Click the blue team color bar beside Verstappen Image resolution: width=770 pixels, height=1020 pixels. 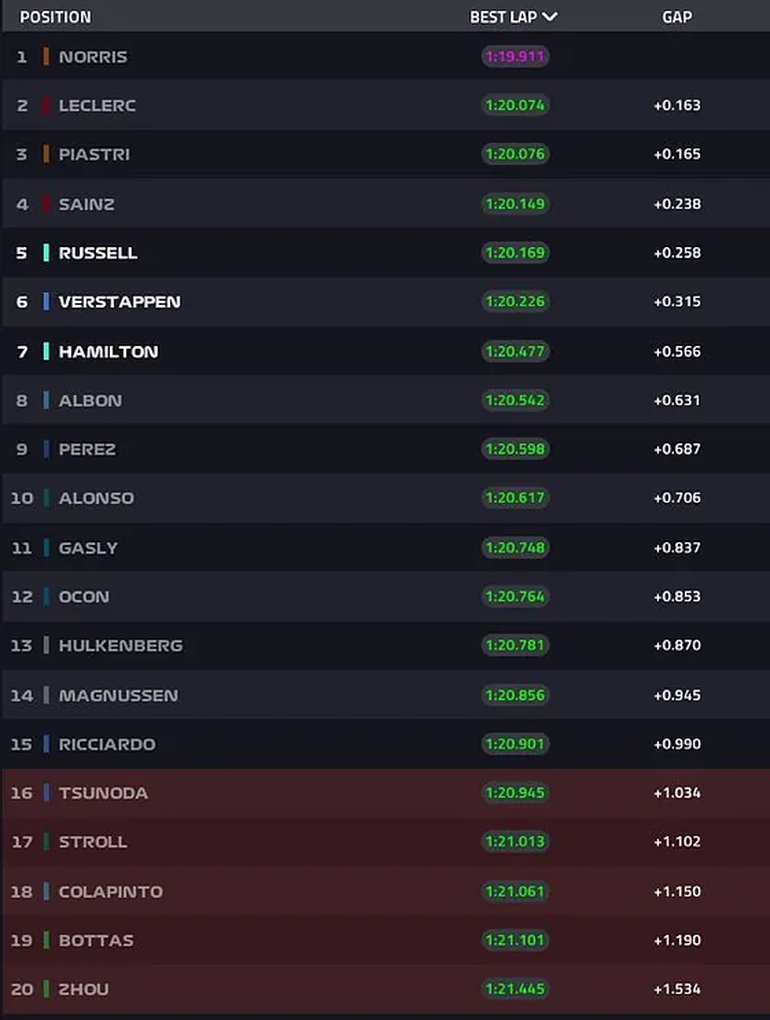pos(46,301)
